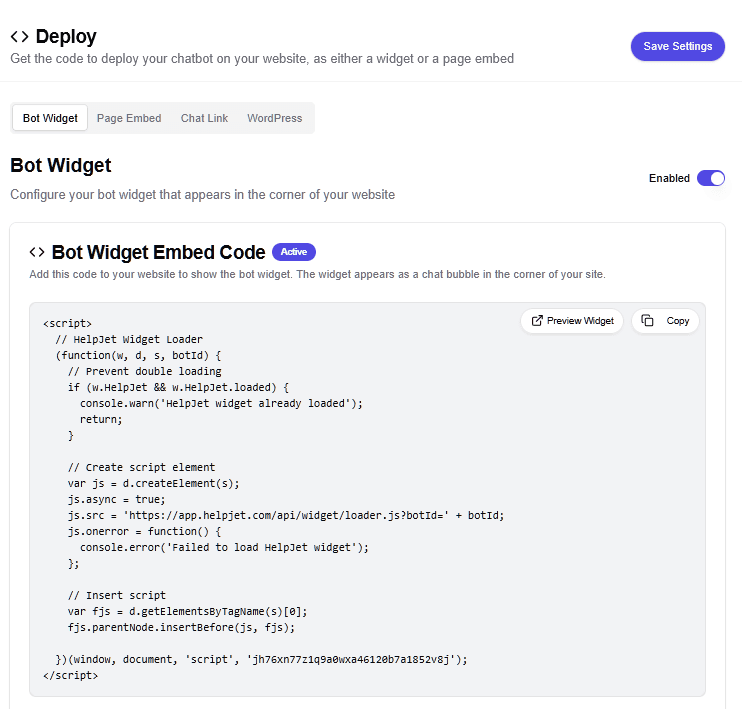Click the '// HelpJet Widget Loader' comment
This screenshot has width=742, height=709.
tap(129, 339)
